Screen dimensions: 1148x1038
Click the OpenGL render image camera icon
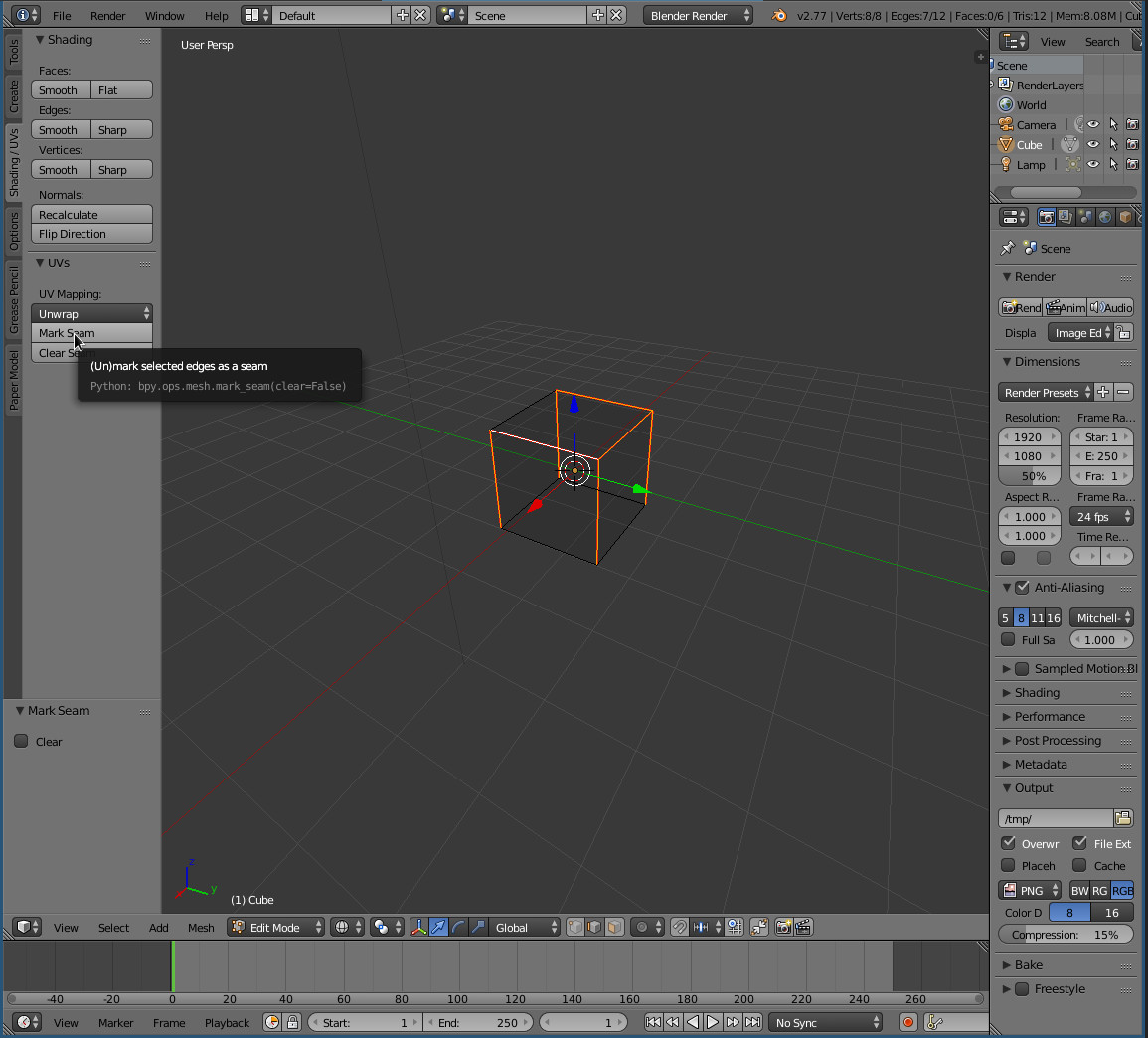pos(783,927)
